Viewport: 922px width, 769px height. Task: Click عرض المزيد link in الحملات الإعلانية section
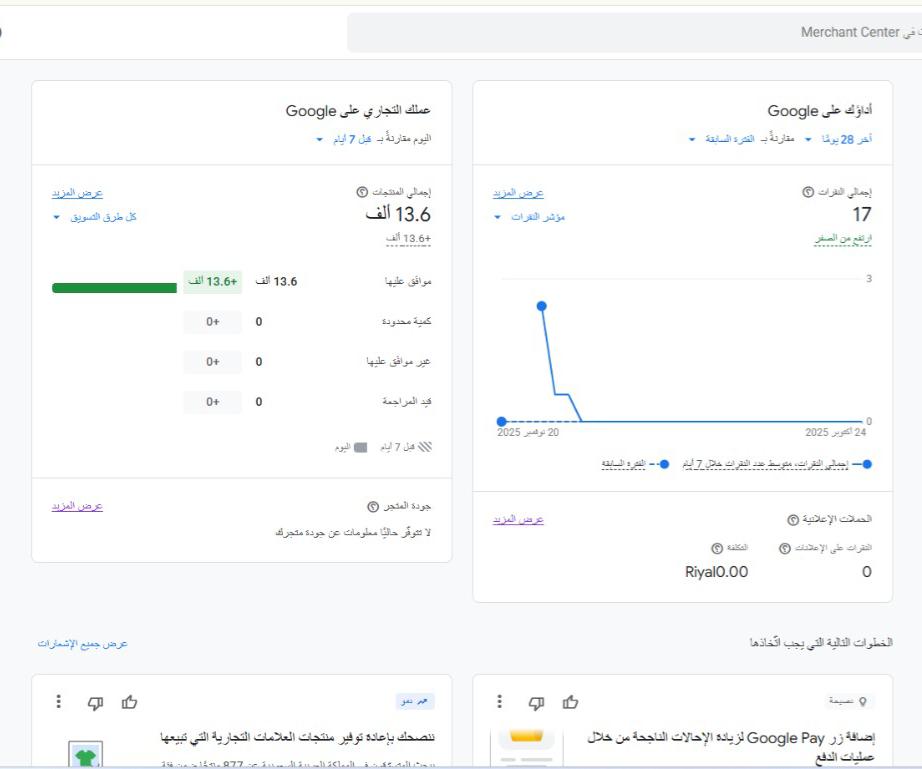point(518,520)
